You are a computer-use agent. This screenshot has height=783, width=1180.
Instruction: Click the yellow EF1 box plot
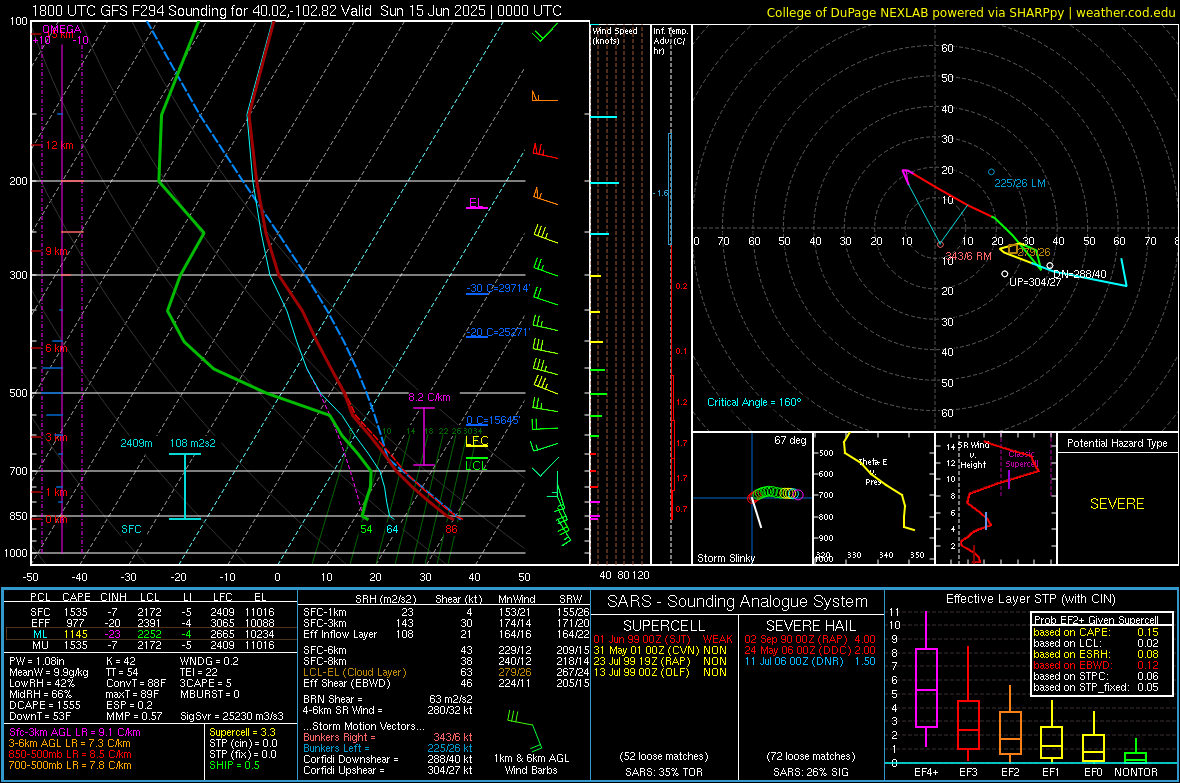pyautogui.click(x=1051, y=733)
